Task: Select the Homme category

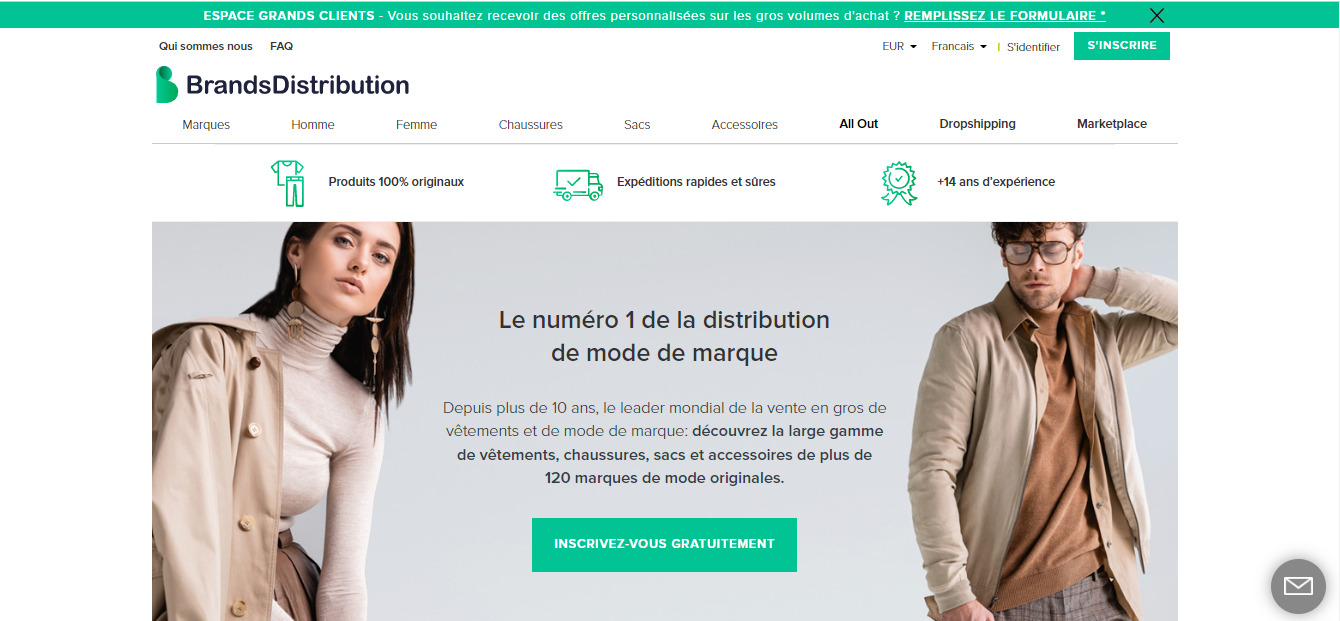Action: coord(313,125)
